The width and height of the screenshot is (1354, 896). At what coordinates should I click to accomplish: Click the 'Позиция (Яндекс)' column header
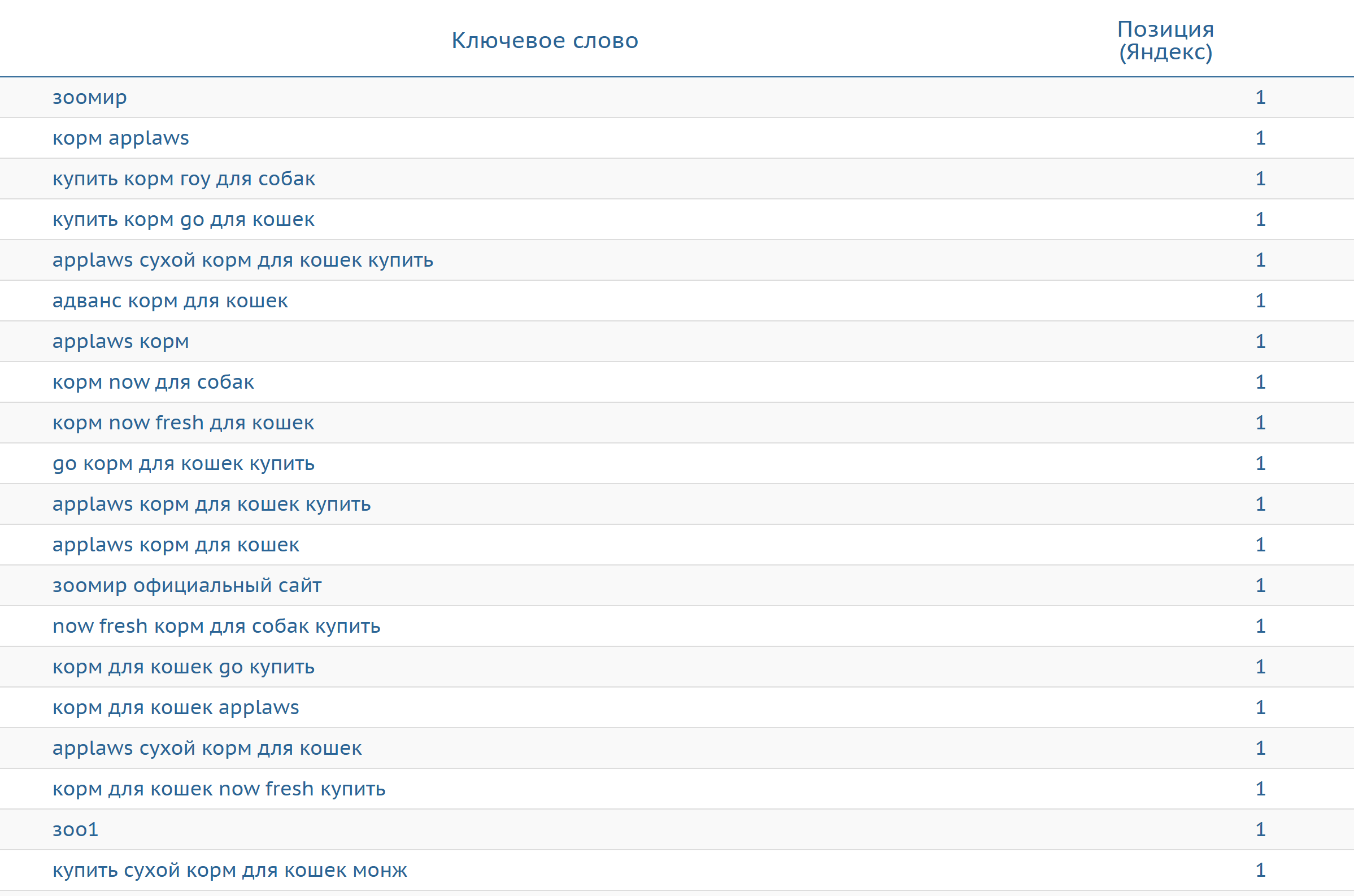[x=1165, y=41]
